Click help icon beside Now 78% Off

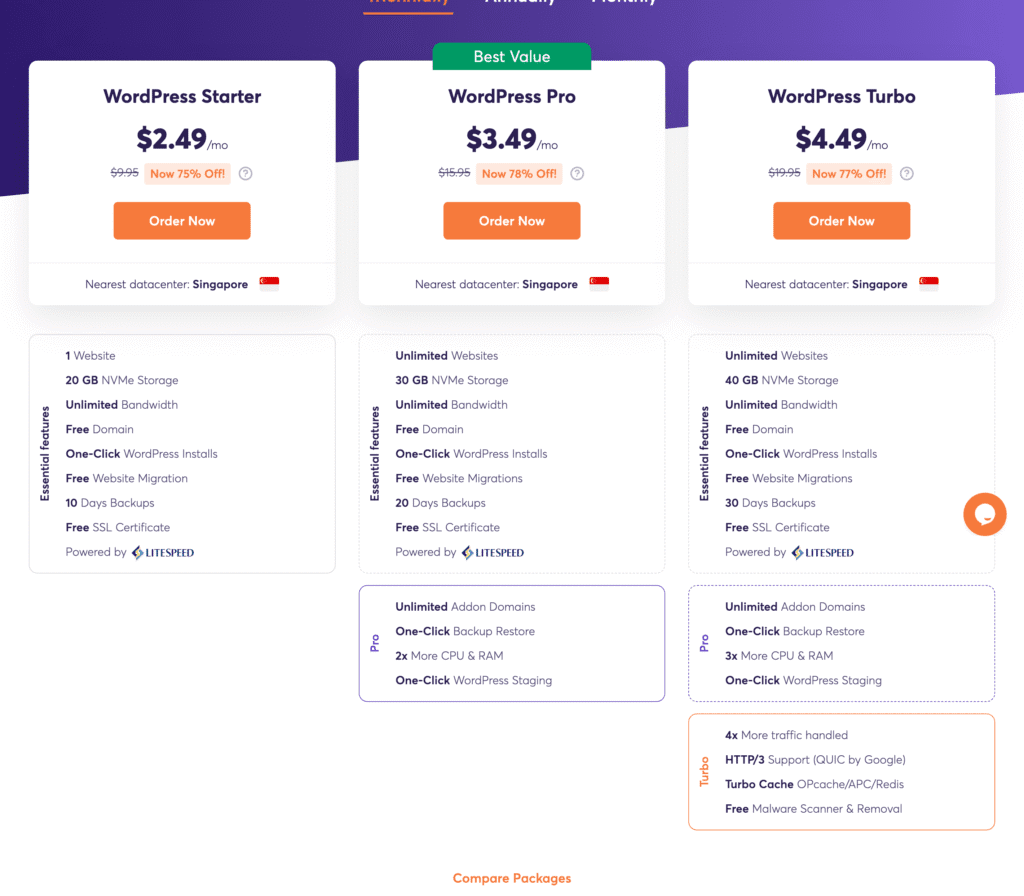(577, 174)
